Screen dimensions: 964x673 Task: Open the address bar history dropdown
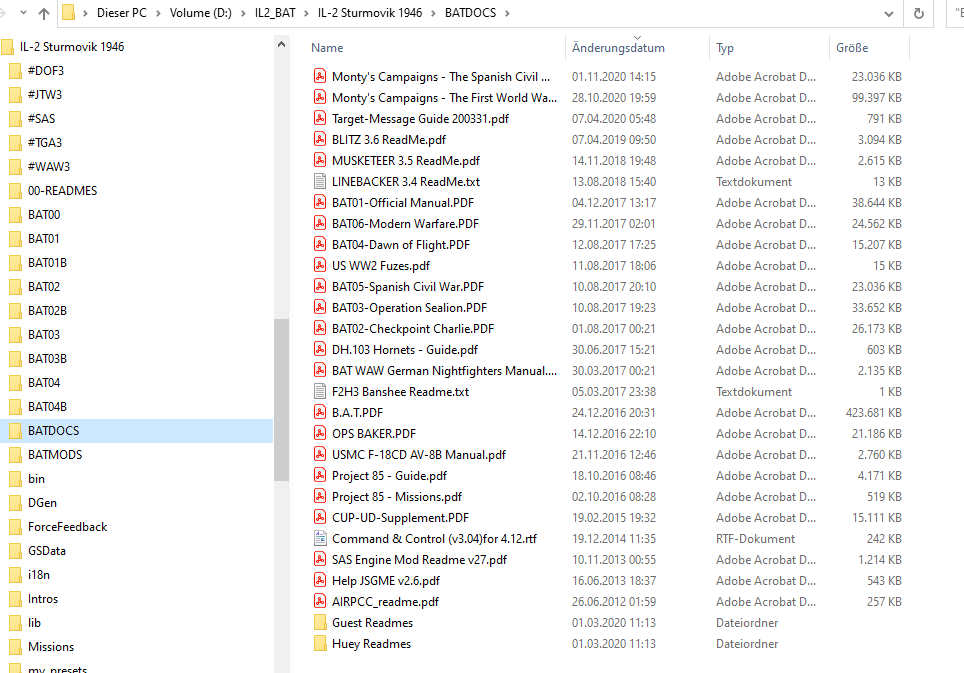pyautogui.click(x=888, y=14)
